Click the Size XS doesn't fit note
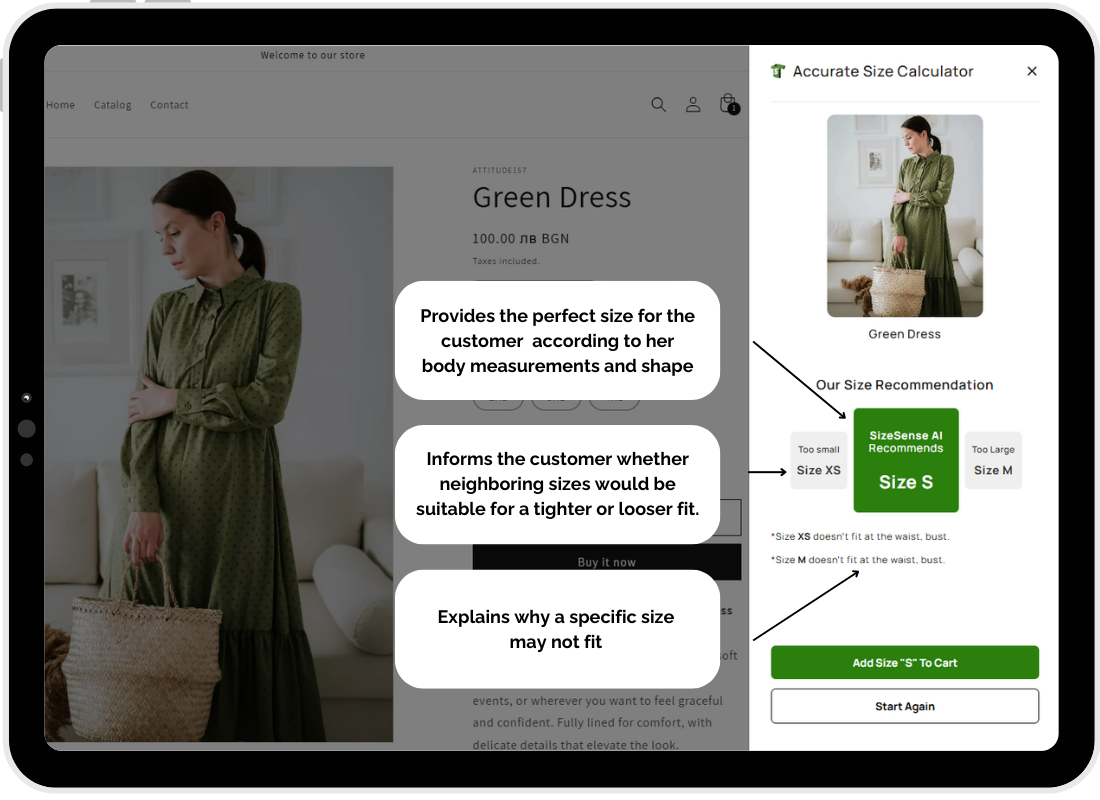Screen dimensions: 1100x800 860,537
